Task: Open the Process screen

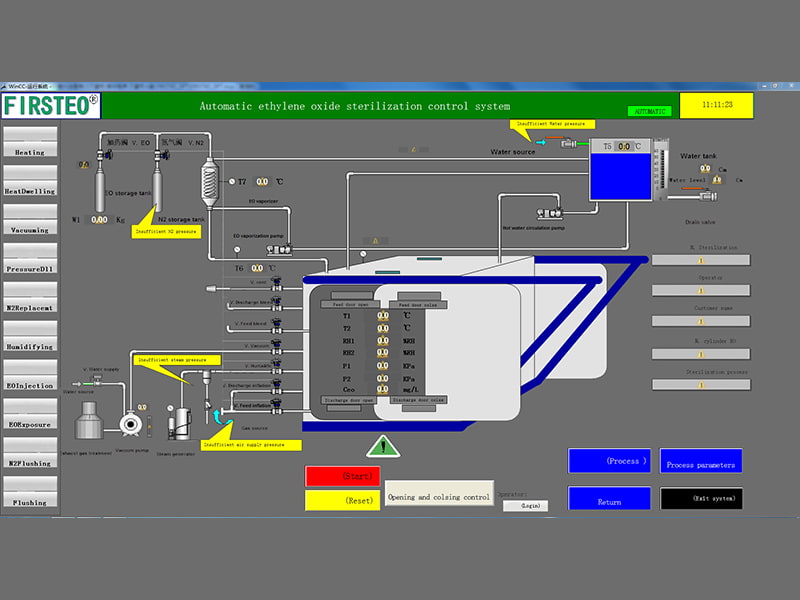Action: coord(609,461)
